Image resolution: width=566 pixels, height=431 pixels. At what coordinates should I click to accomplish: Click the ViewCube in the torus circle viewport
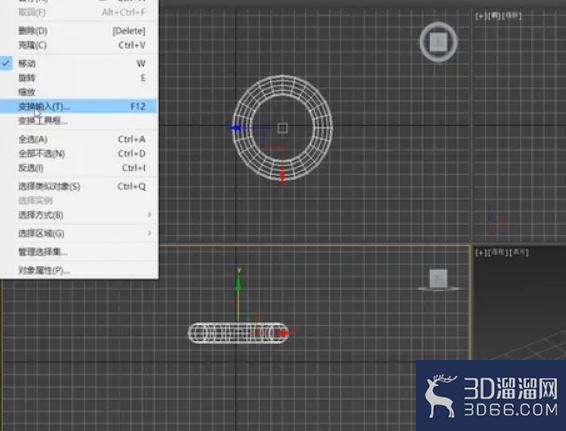pyautogui.click(x=439, y=42)
